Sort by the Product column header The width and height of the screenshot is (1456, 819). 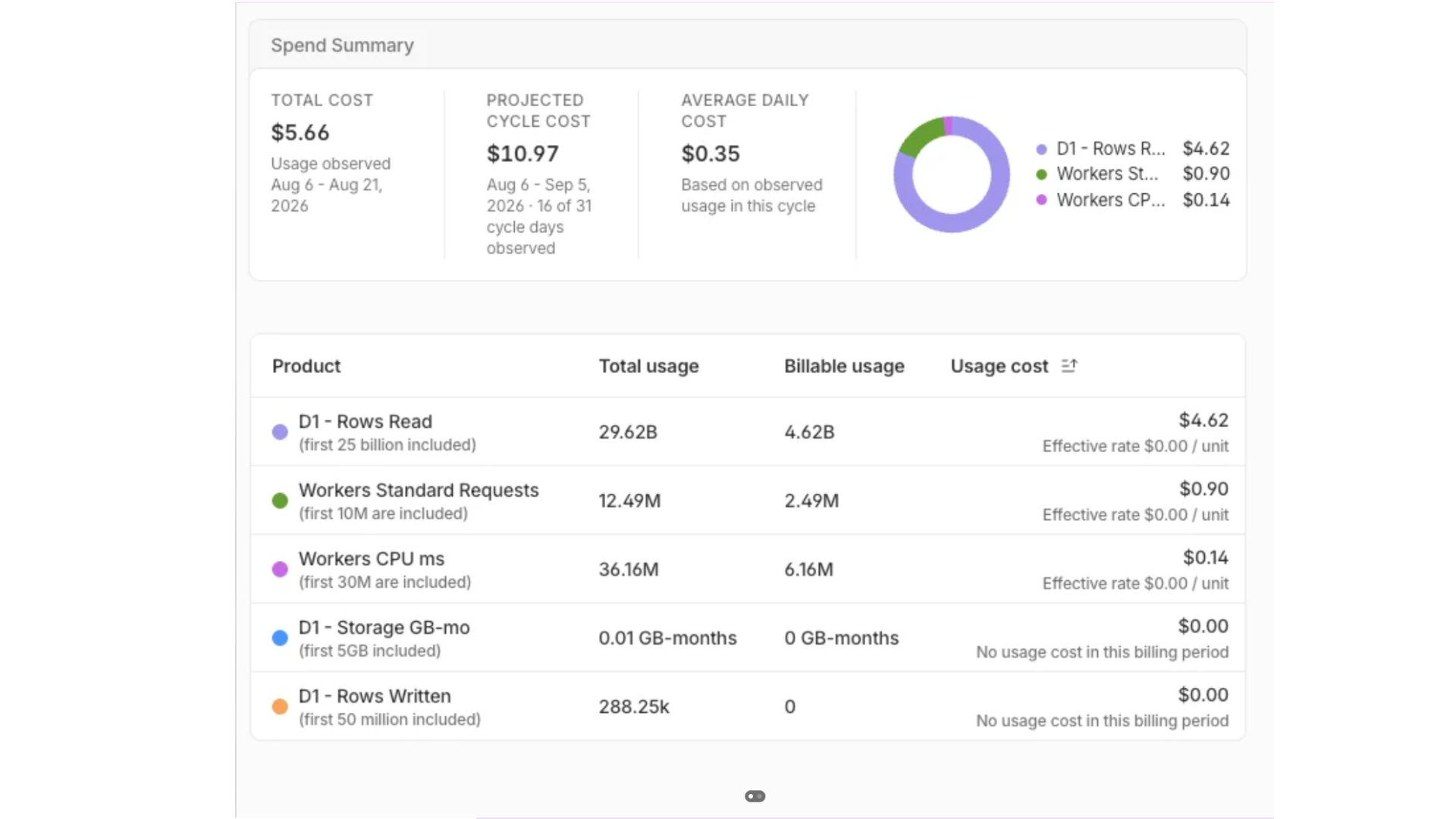click(x=306, y=366)
